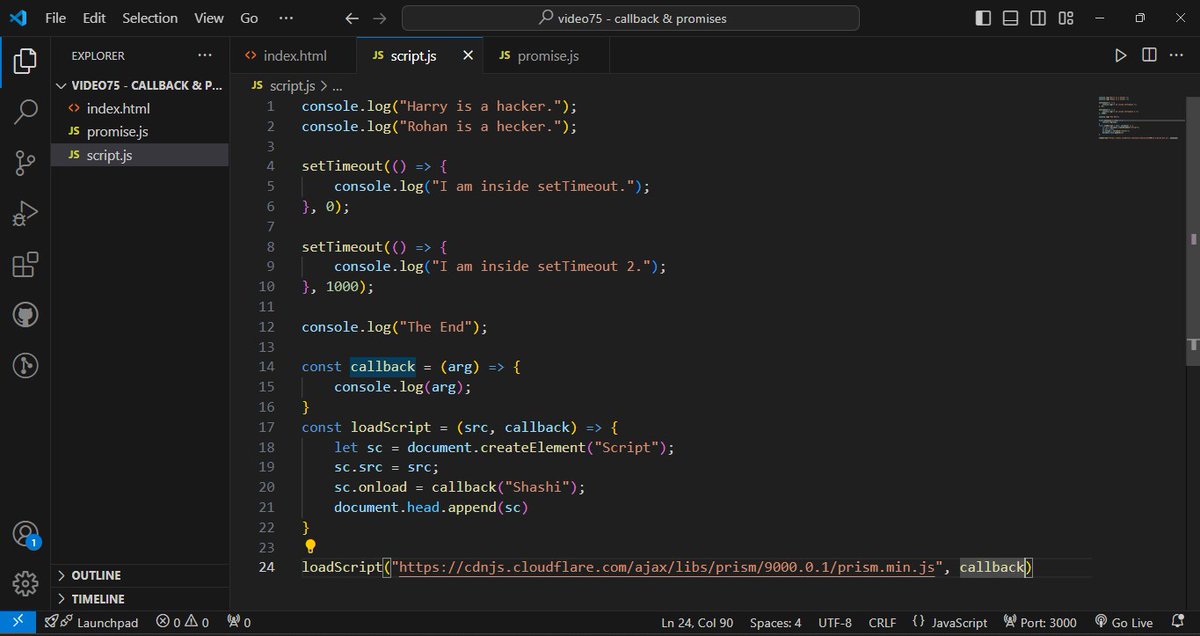Image resolution: width=1200 pixels, height=636 pixels.
Task: Open the Manage gear icon
Action: 25,583
